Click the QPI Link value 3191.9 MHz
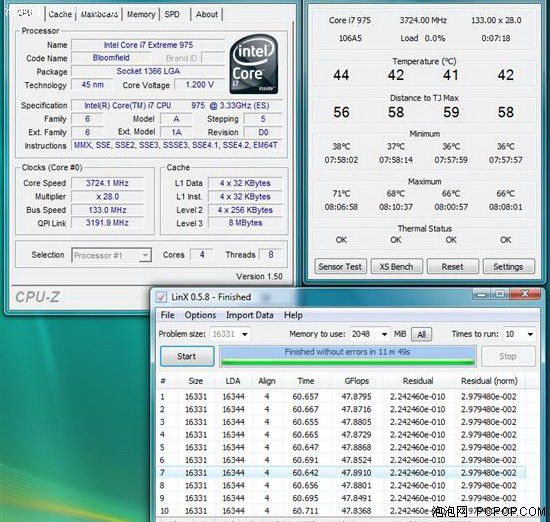Screen dimensions: 550x522 tap(107, 223)
